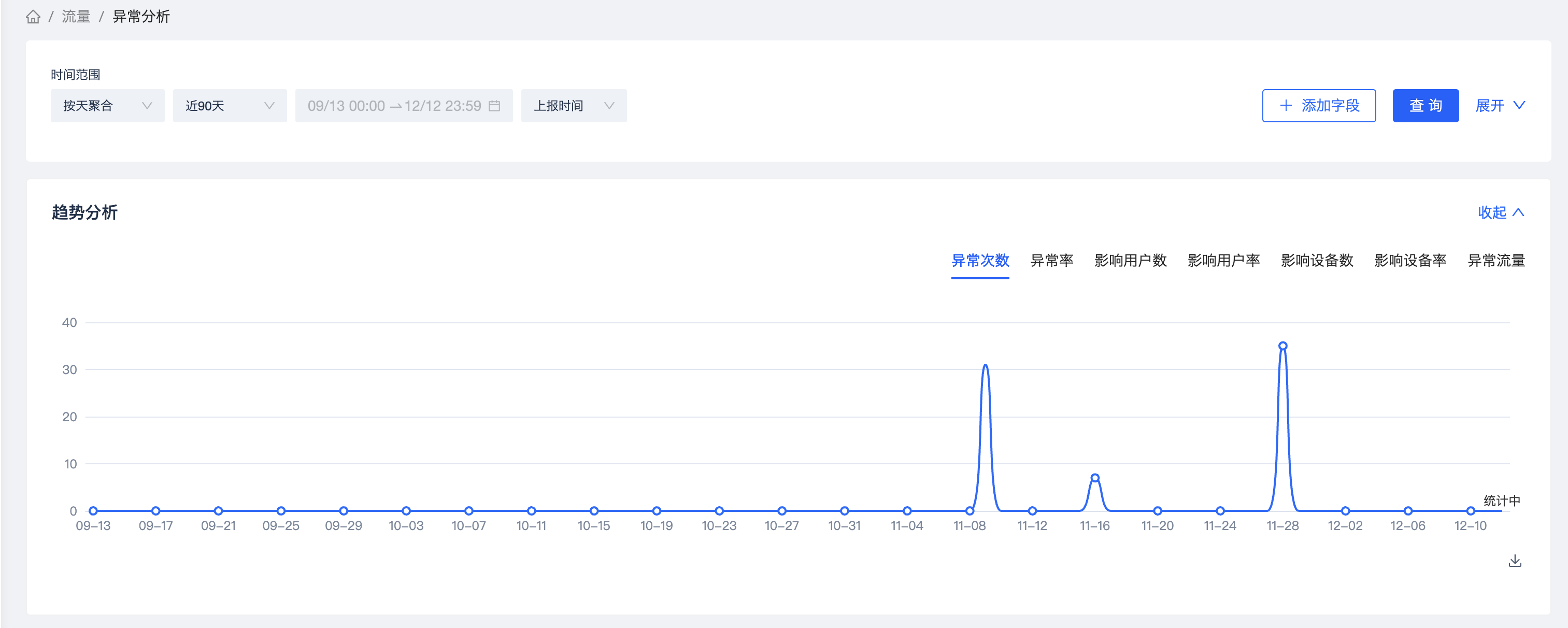Click the 查询 button
Image resolution: width=1568 pixels, height=628 pixels.
click(1425, 106)
